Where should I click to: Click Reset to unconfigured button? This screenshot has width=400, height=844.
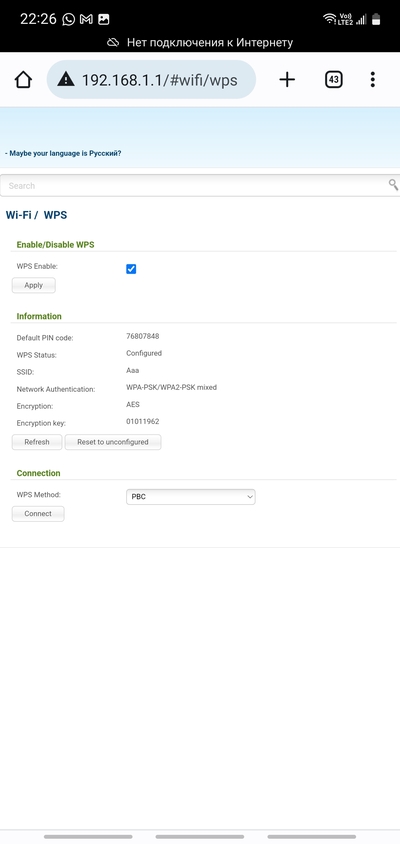113,442
